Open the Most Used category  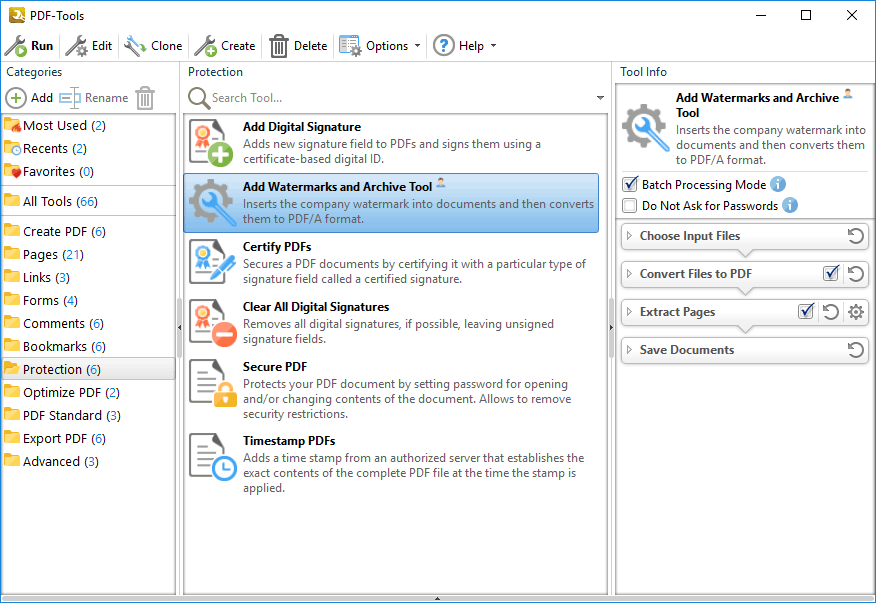(88, 126)
